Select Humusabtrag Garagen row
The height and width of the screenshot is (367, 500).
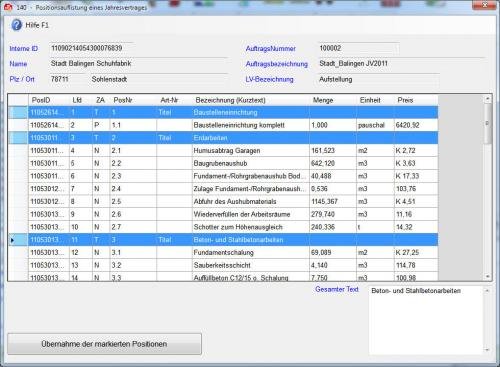pos(233,151)
